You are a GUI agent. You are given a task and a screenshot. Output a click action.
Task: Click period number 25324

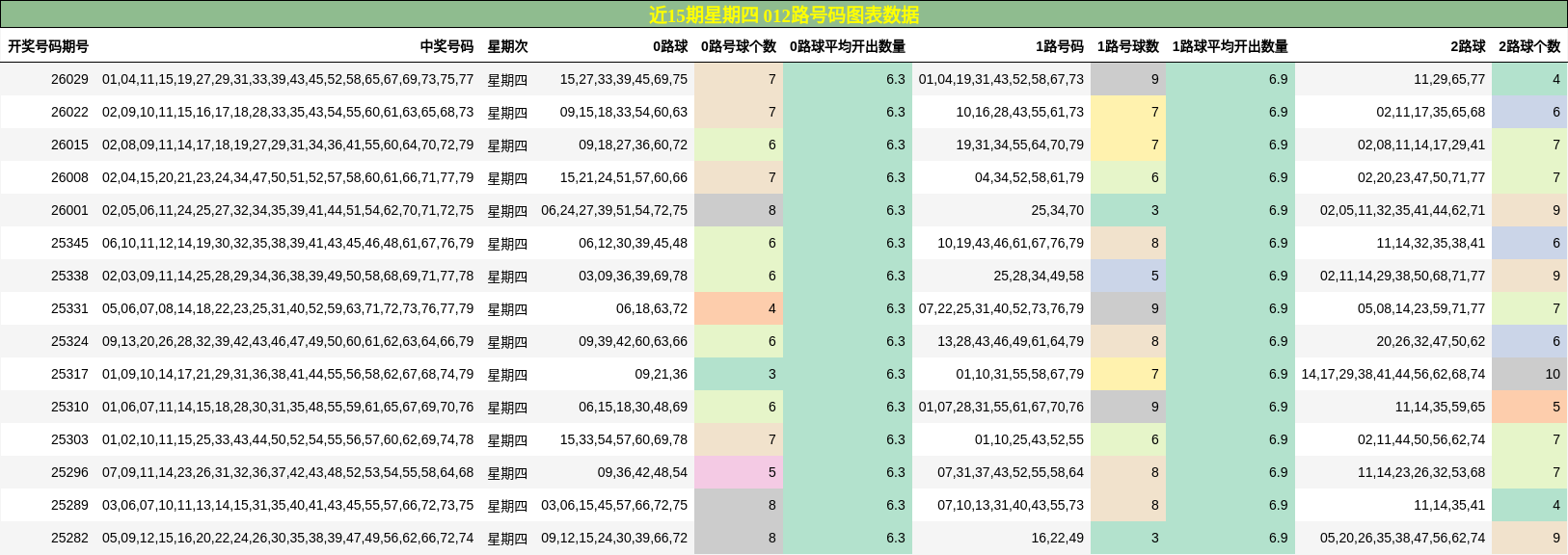point(69,341)
